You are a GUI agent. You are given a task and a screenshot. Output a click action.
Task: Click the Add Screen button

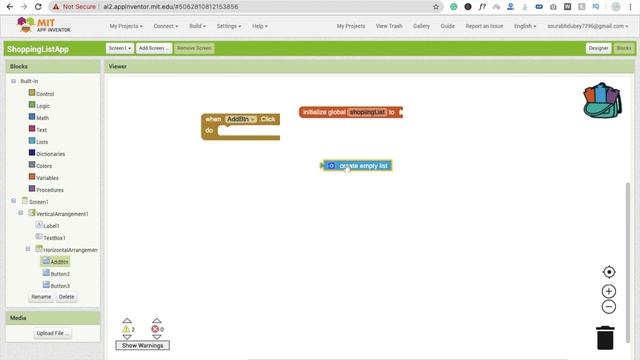154,48
